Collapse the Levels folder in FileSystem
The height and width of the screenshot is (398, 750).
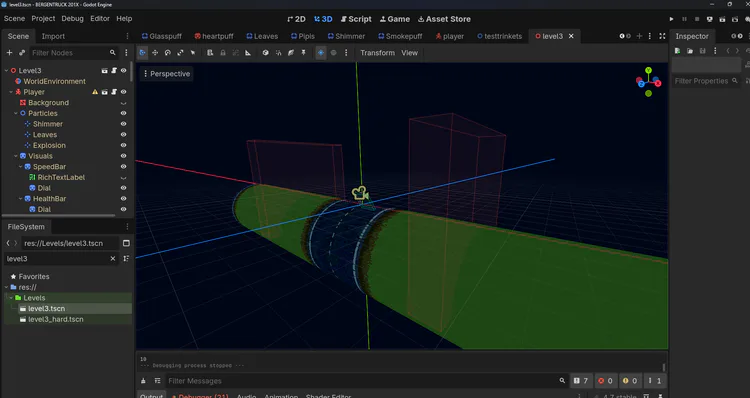11,298
